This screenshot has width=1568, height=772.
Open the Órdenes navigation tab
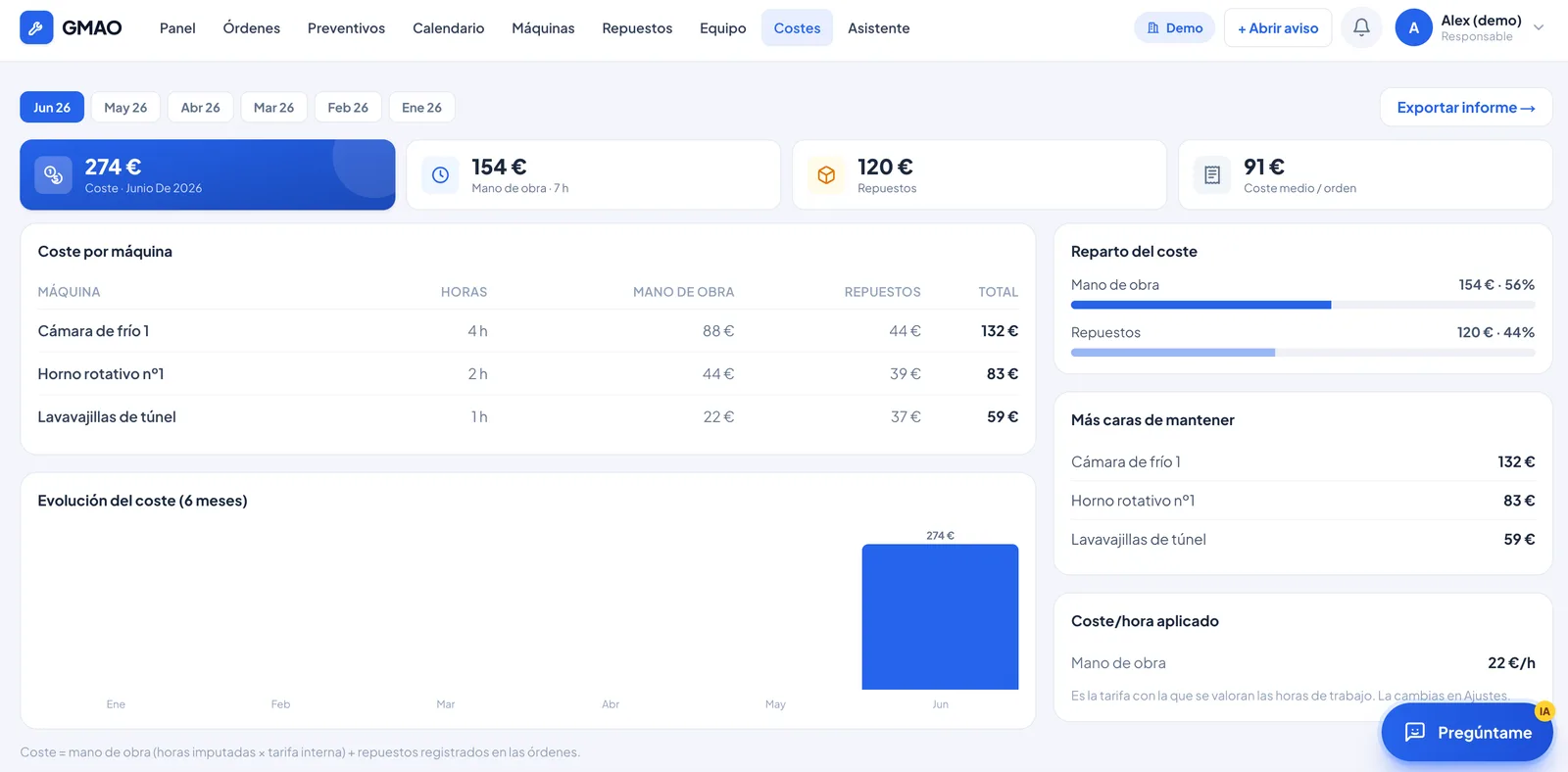(x=252, y=27)
